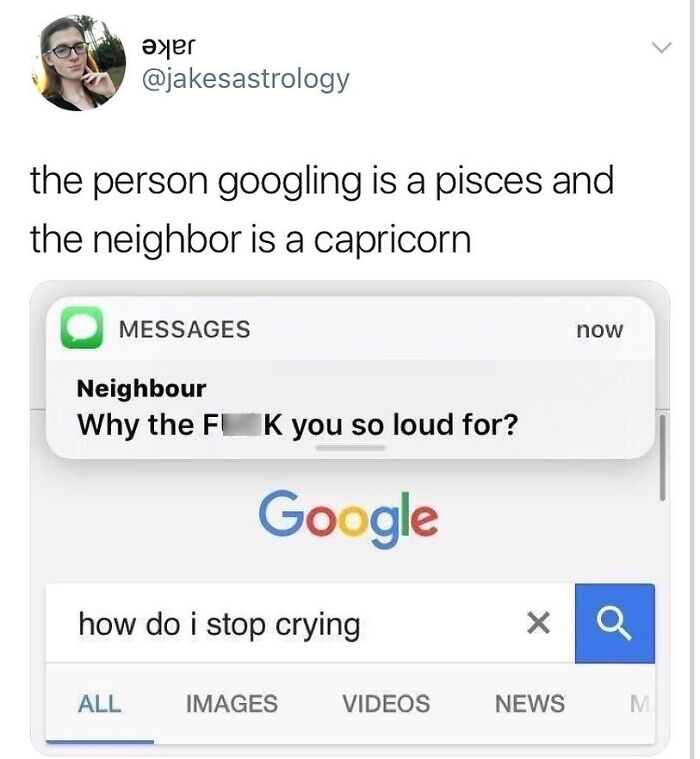This screenshot has width=700, height=759.
Task: Tap the green Messages app icon
Action: (x=82, y=328)
